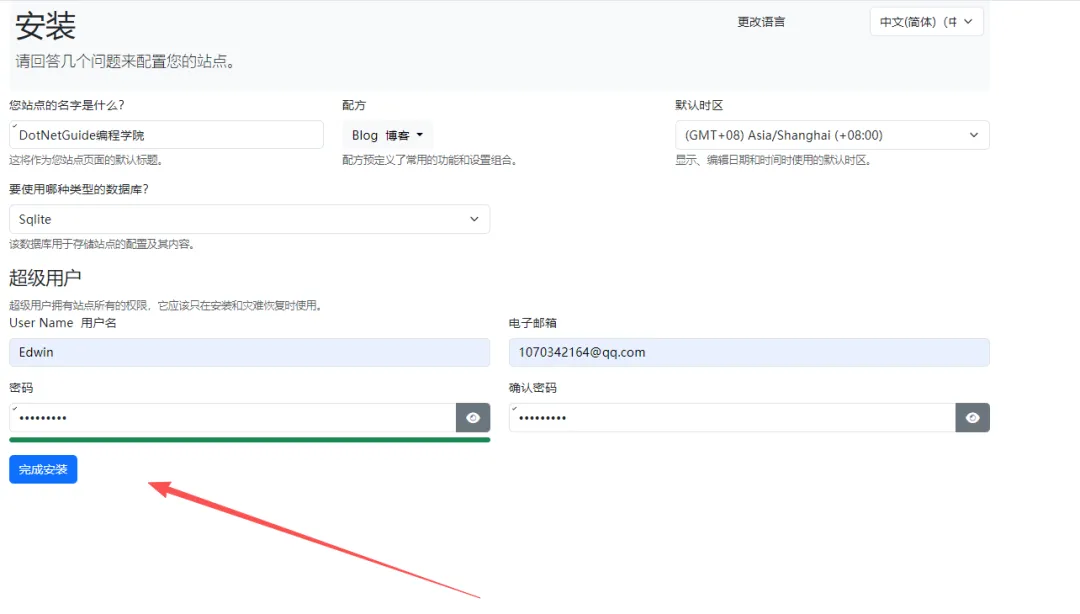1080x614 pixels.
Task: Focus the 确认密码 confirm password input
Action: coord(731,418)
